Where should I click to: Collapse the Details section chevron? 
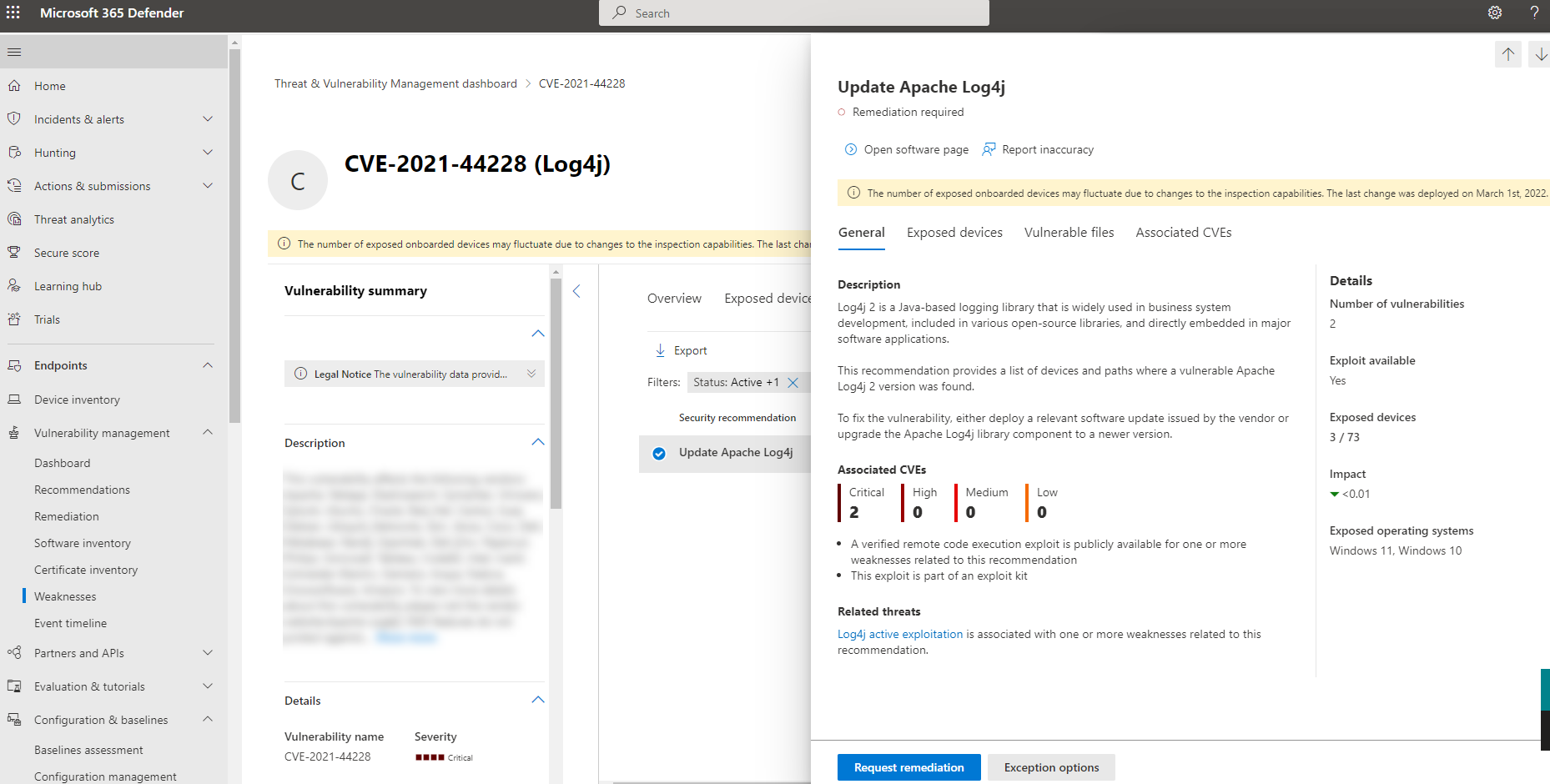(538, 700)
